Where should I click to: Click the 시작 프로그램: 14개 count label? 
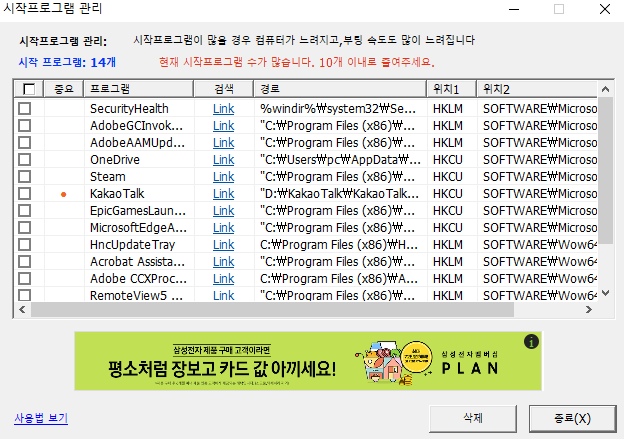(67, 62)
